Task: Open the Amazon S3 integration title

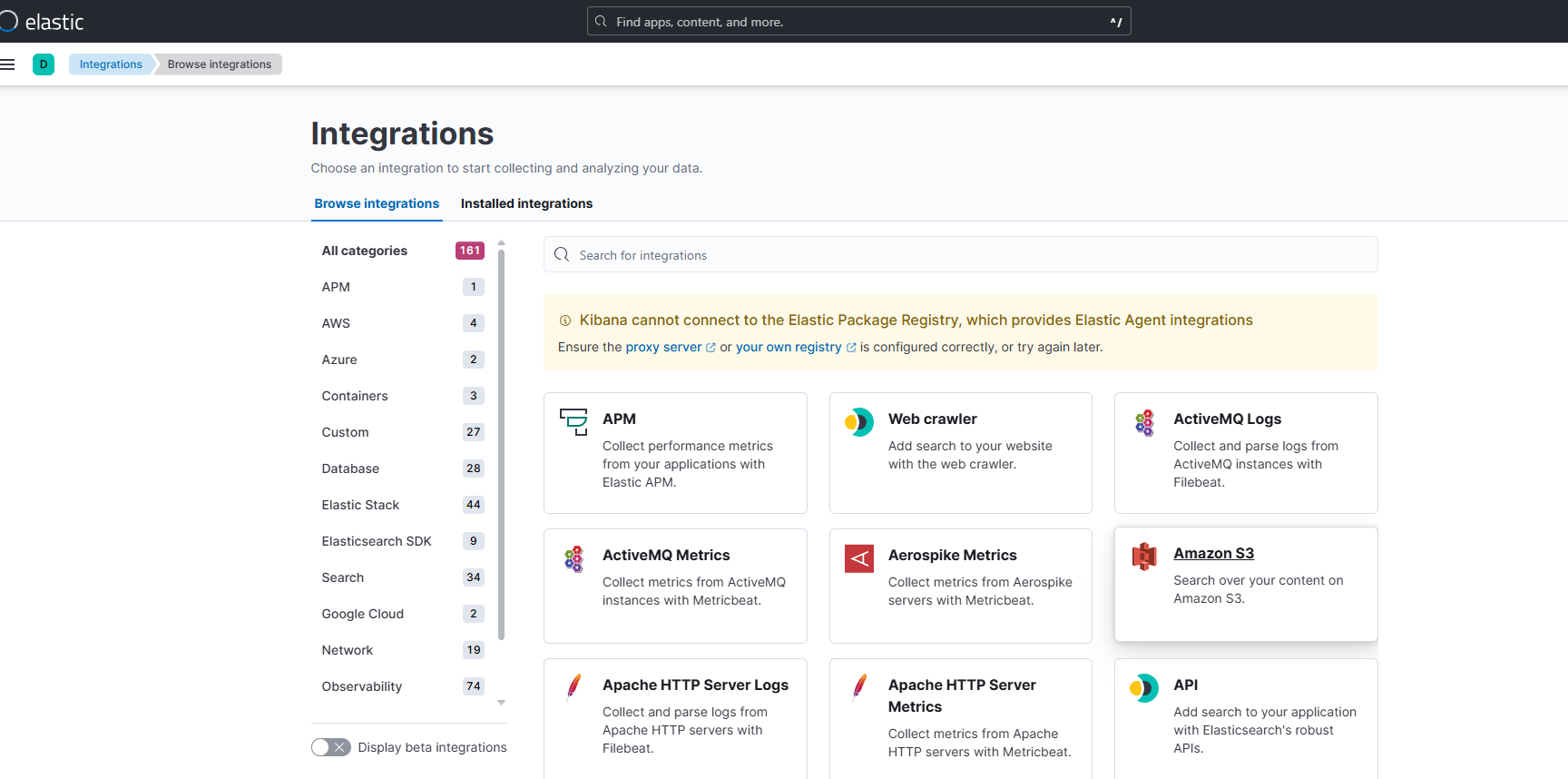Action: coord(1213,554)
